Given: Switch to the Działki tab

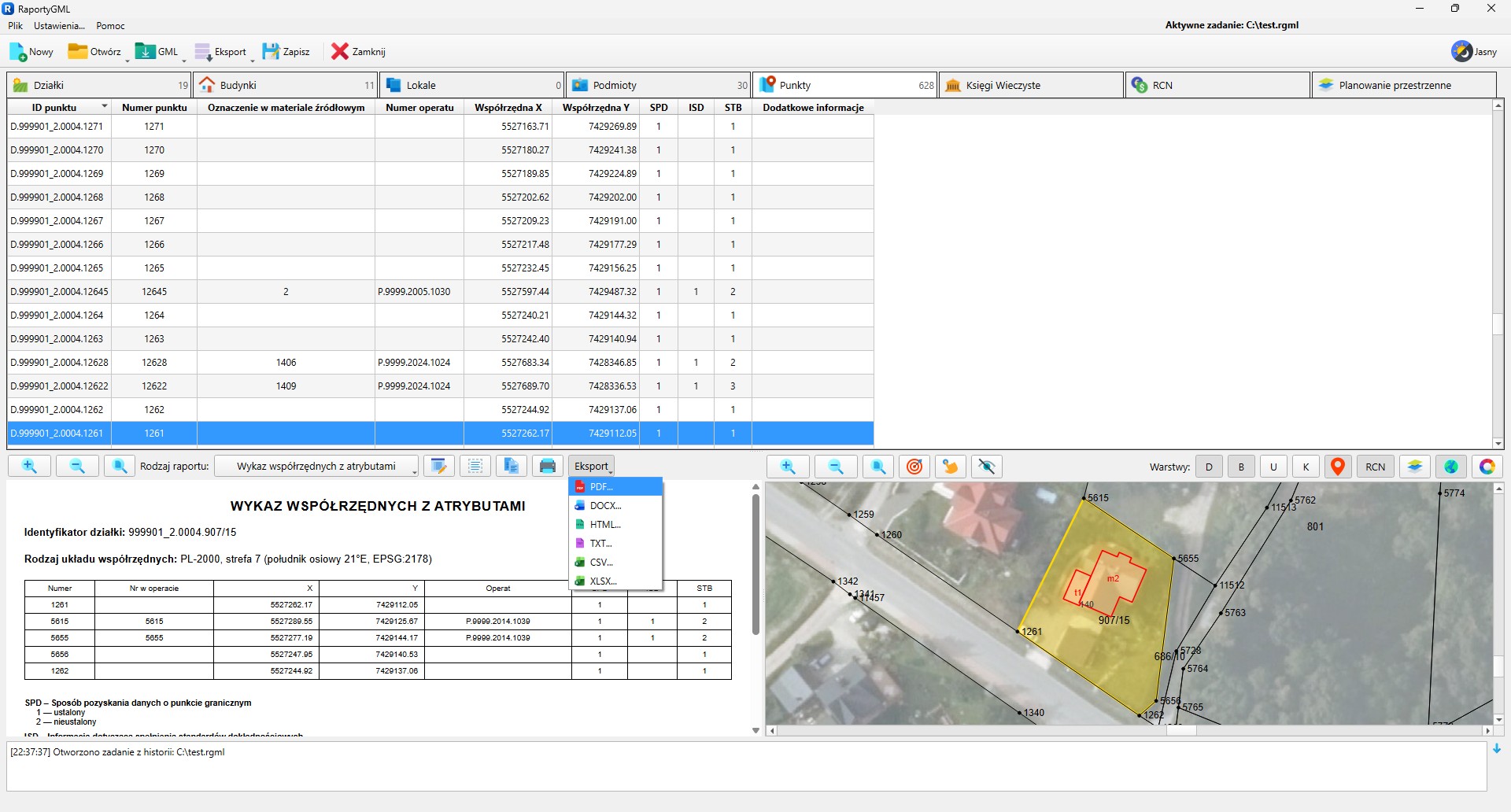Looking at the screenshot, I should pos(99,85).
